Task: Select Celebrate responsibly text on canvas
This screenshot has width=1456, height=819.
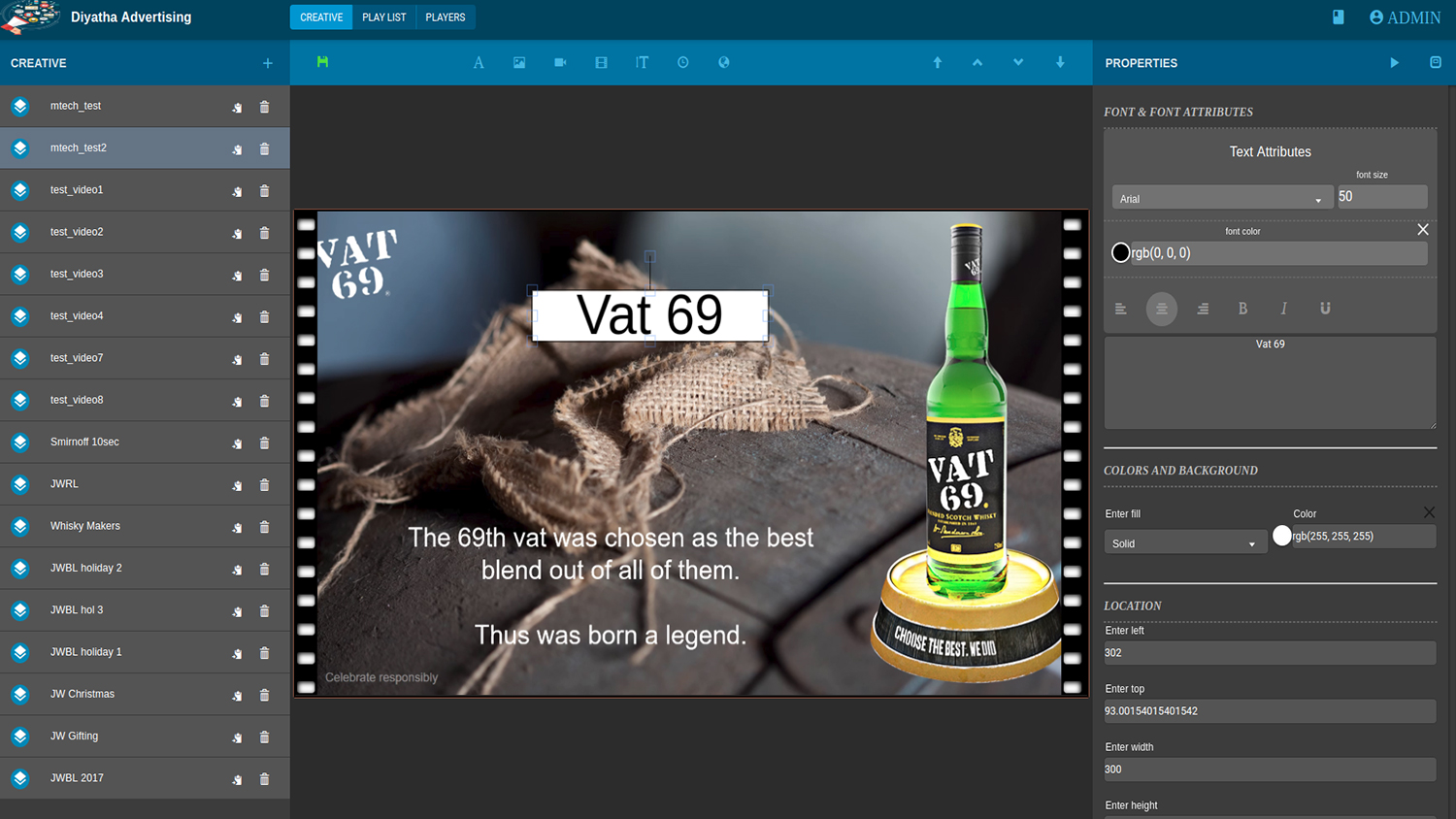Action: pos(381,677)
